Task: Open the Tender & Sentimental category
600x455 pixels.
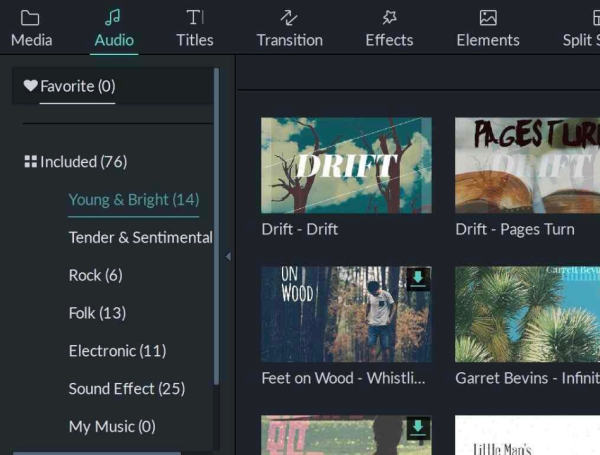Action: 140,237
